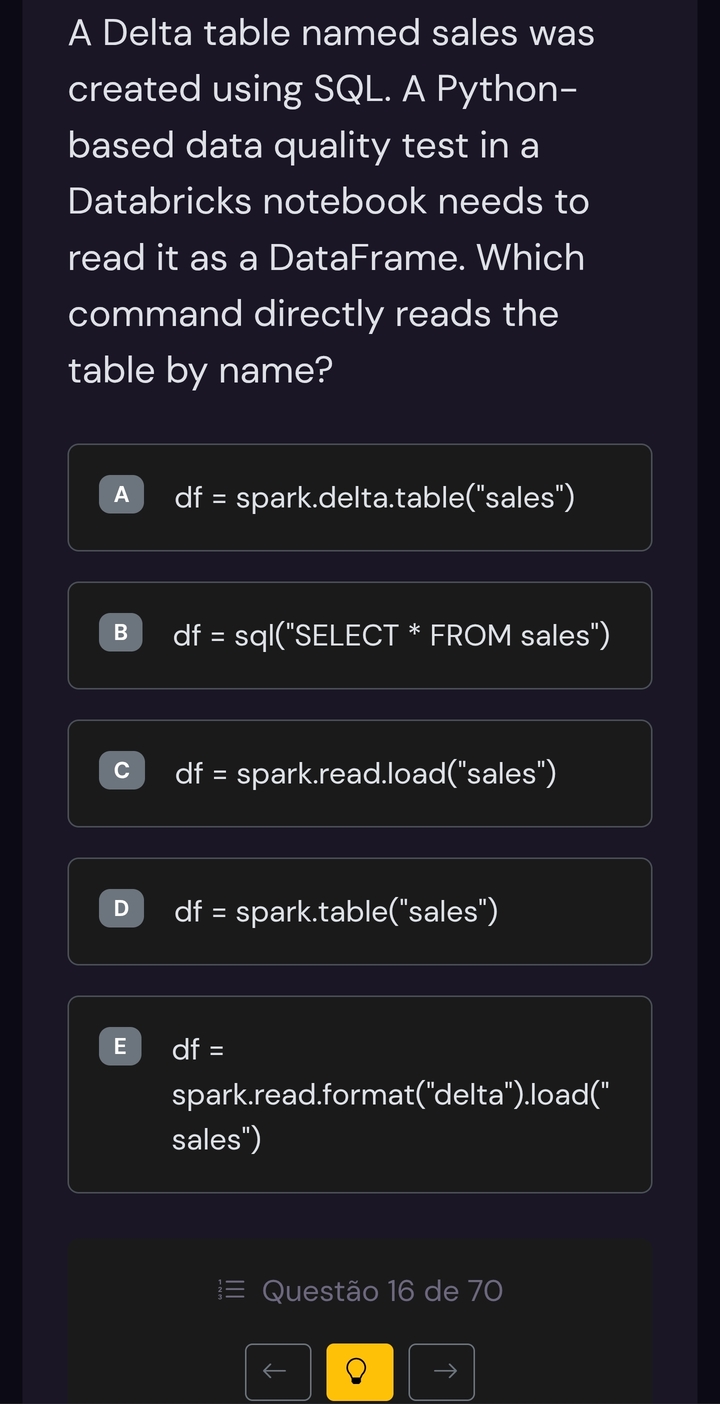This screenshot has height=1404, width=720.
Task: Click 'created using SQL' in the question
Action: click(x=230, y=90)
